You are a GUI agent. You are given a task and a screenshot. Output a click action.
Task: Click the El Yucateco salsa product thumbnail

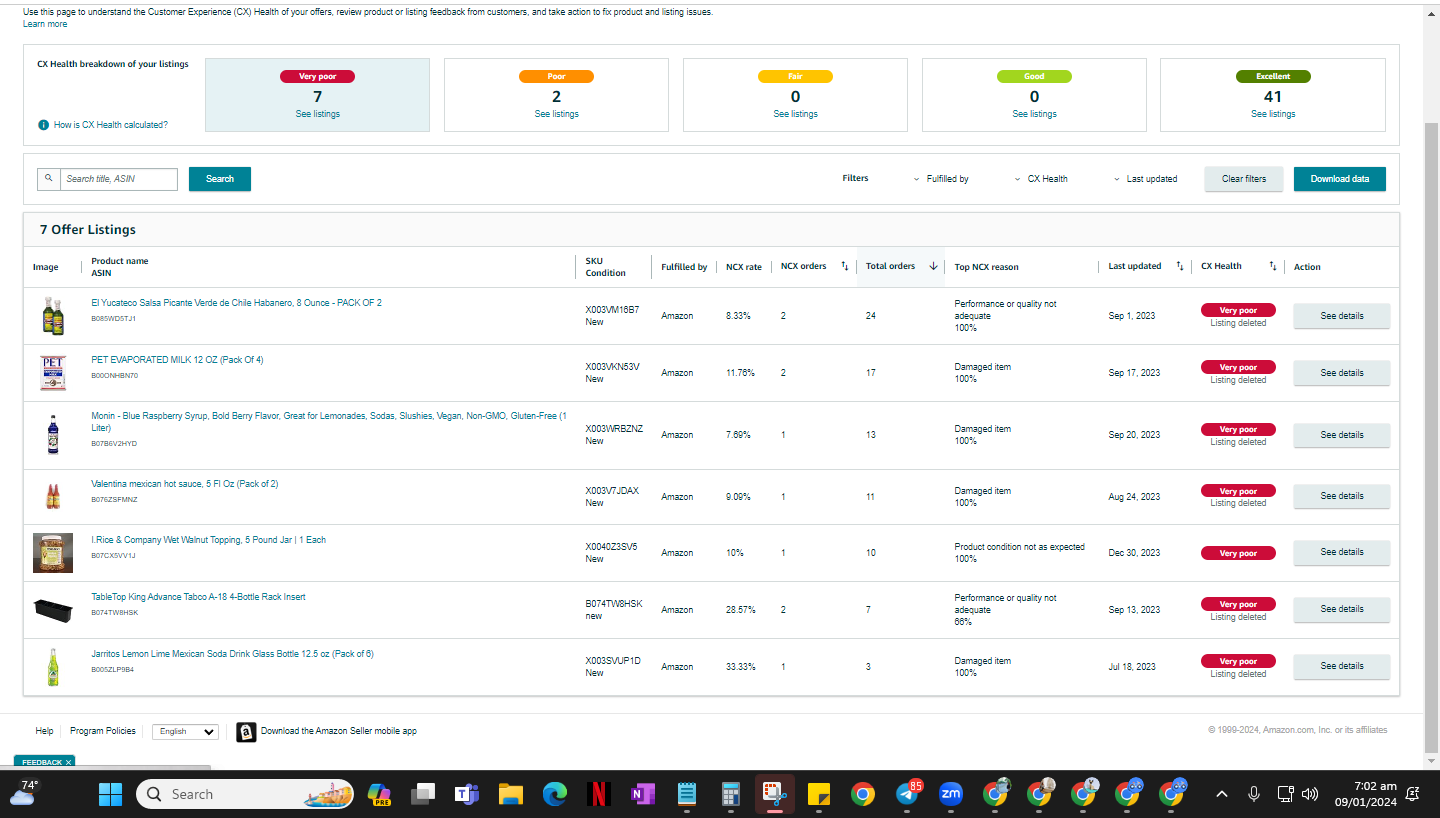pyautogui.click(x=53, y=316)
